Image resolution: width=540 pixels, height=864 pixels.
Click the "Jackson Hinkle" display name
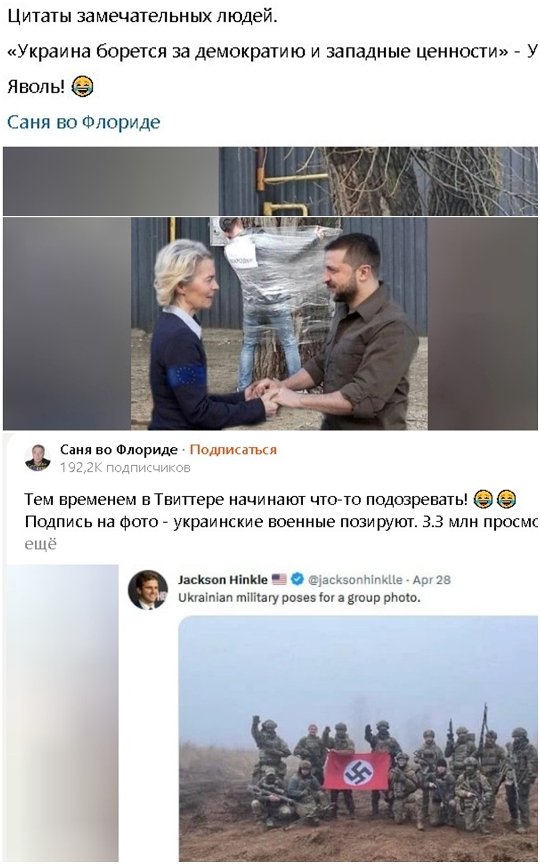click(223, 579)
